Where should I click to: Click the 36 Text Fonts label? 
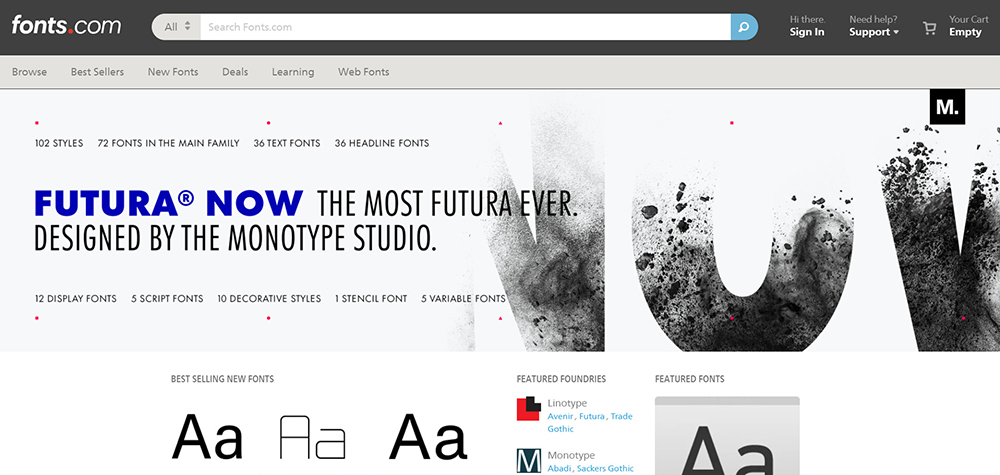pos(287,143)
